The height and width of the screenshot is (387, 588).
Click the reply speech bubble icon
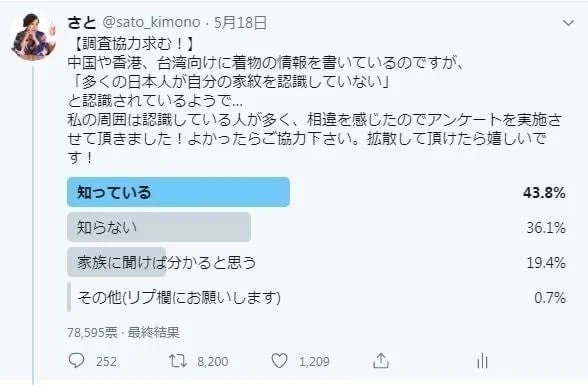click(x=76, y=361)
